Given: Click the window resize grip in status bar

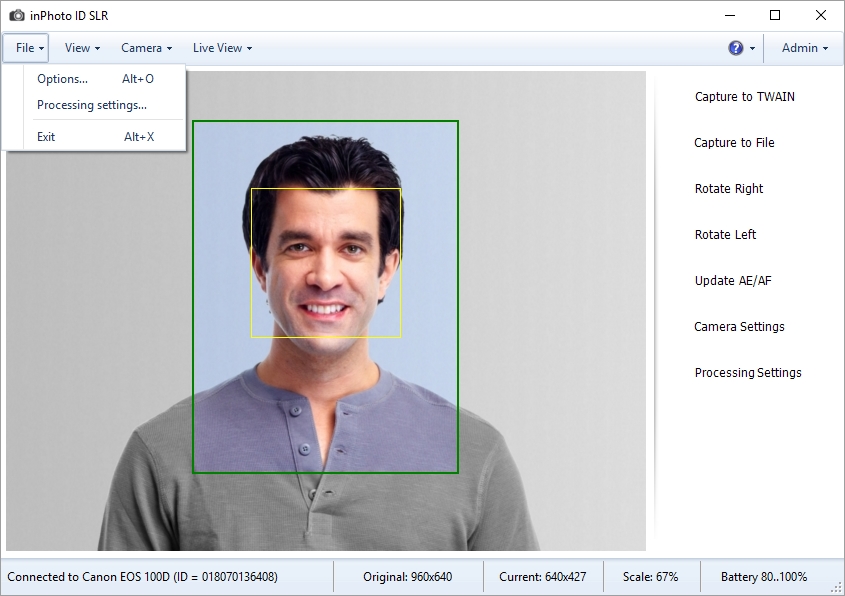Looking at the screenshot, I should 836,587.
